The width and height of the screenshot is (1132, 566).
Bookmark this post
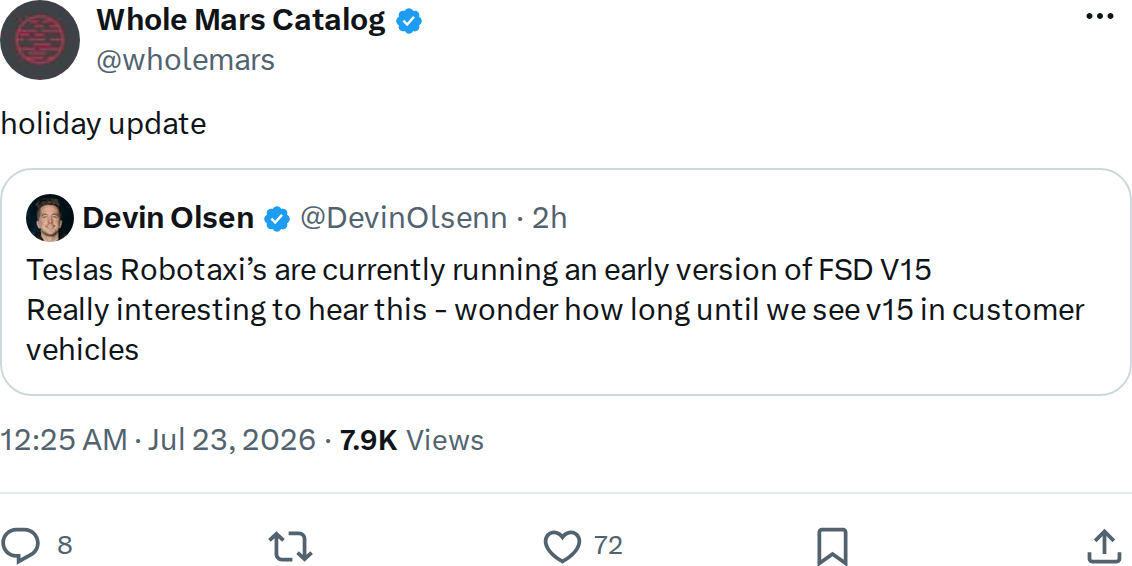click(832, 547)
